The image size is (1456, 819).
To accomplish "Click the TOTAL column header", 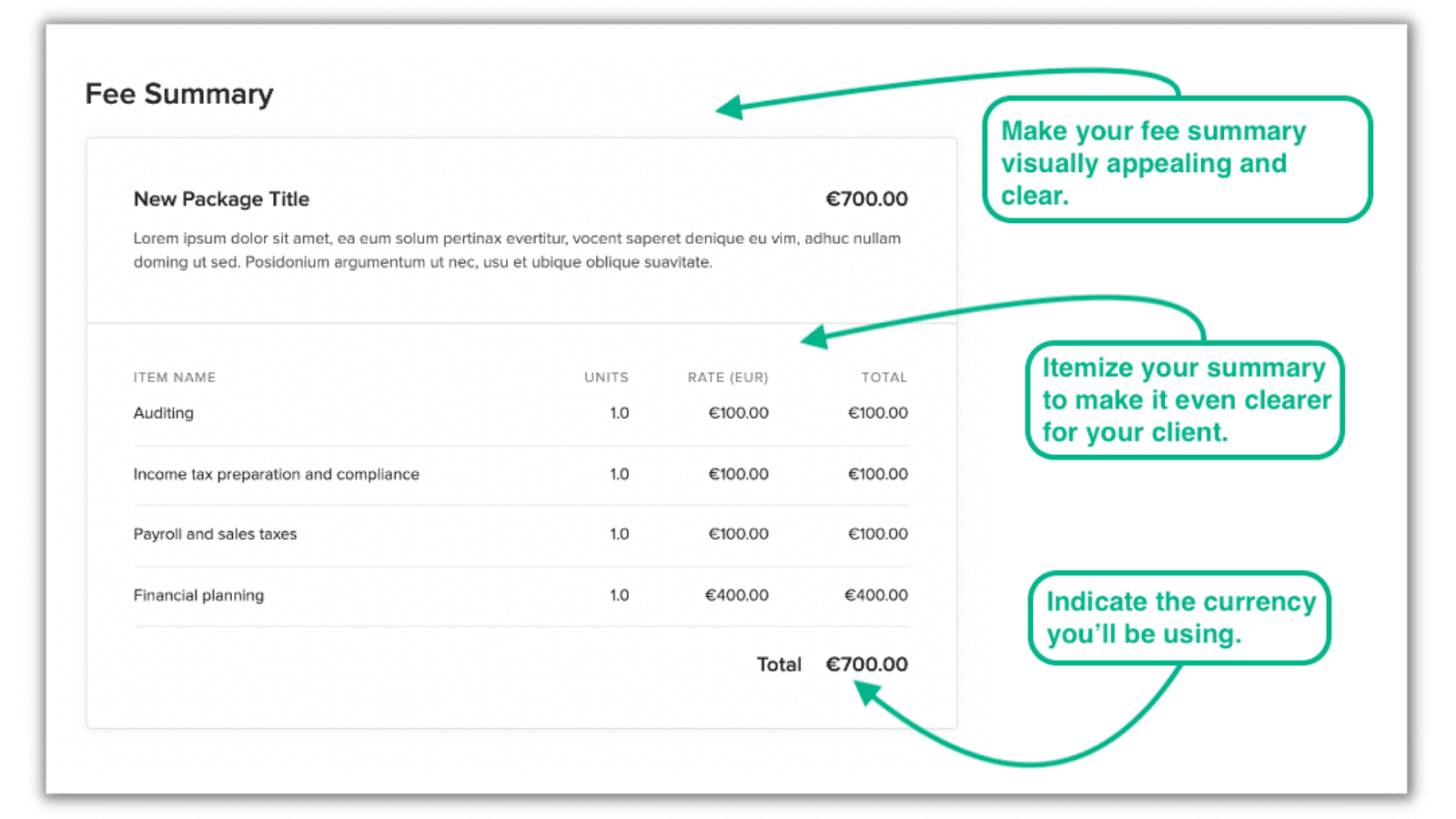I will click(885, 377).
